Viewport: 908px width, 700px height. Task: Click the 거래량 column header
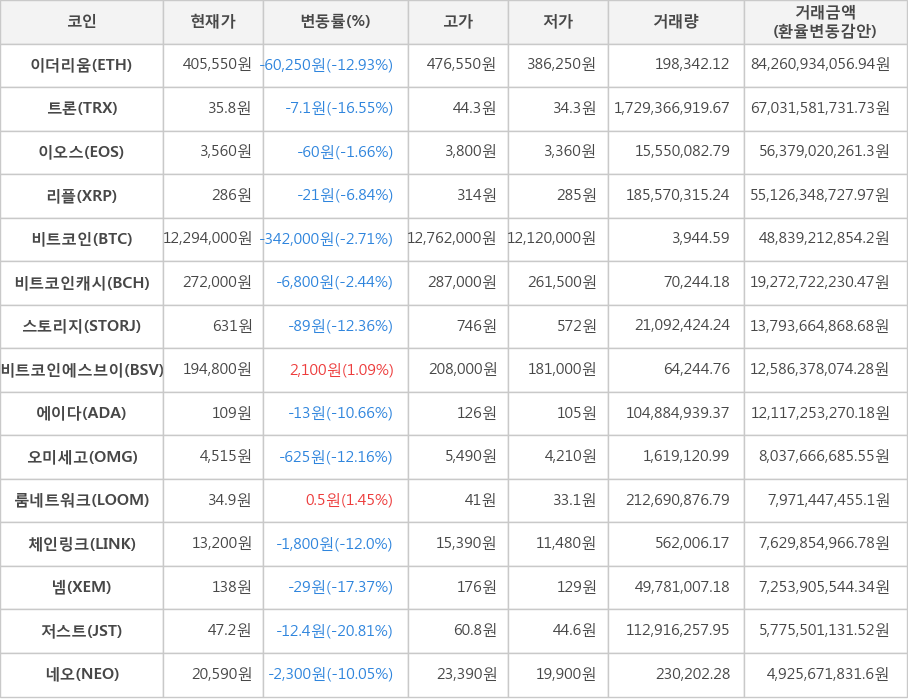[676, 21]
